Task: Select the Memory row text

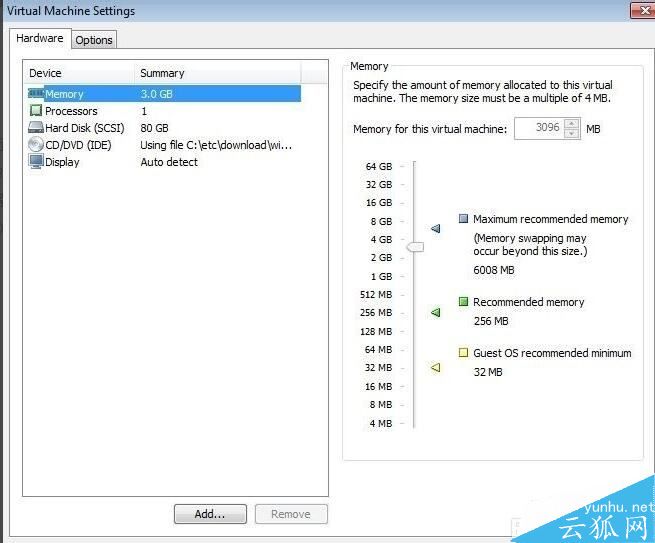Action: (x=64, y=94)
